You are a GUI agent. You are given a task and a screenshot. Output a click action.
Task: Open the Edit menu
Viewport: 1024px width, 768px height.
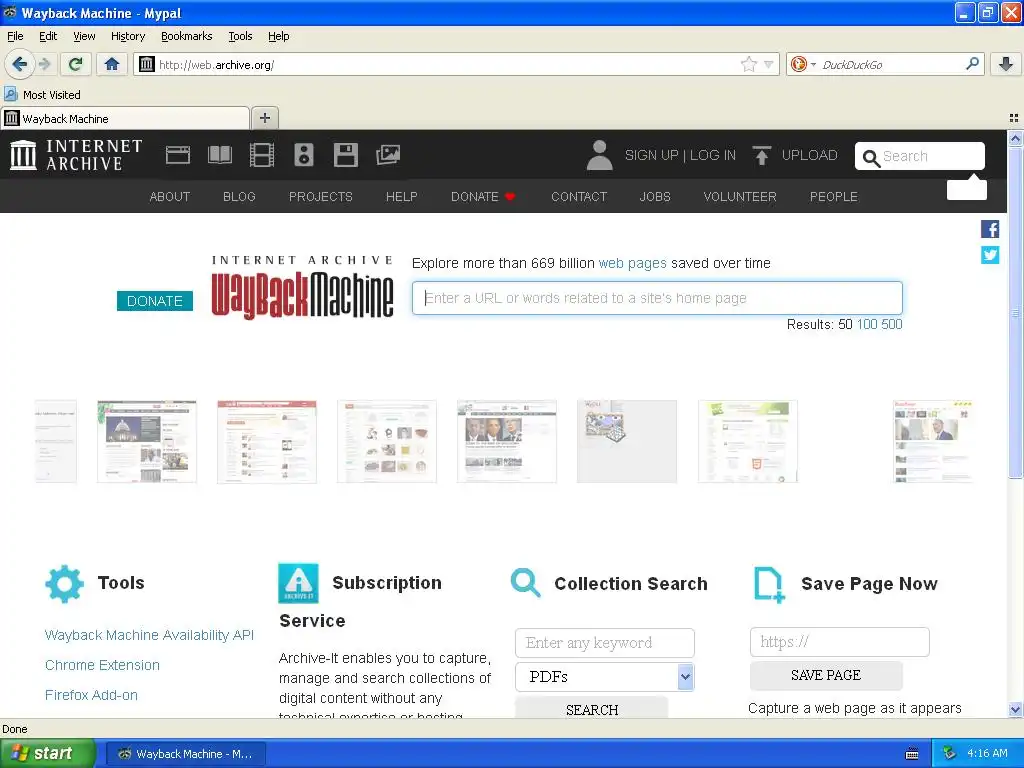point(48,36)
